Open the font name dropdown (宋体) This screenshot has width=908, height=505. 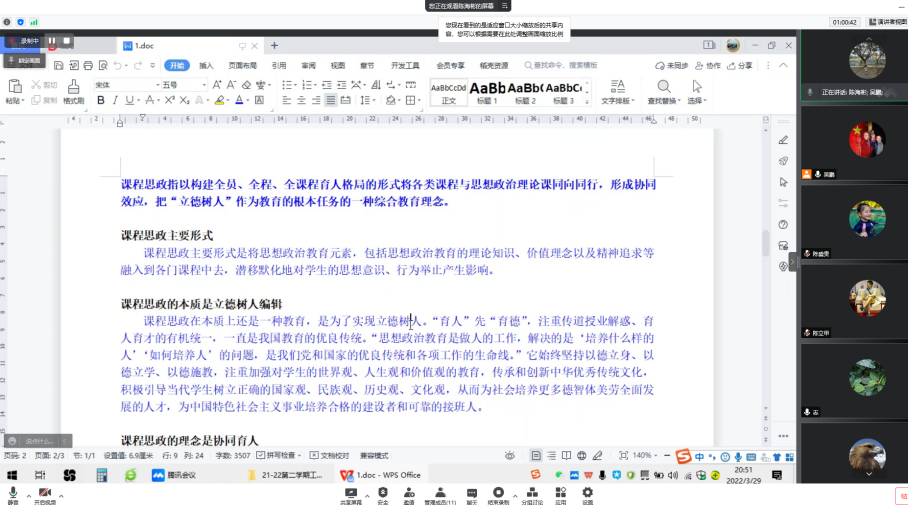[x=125, y=85]
